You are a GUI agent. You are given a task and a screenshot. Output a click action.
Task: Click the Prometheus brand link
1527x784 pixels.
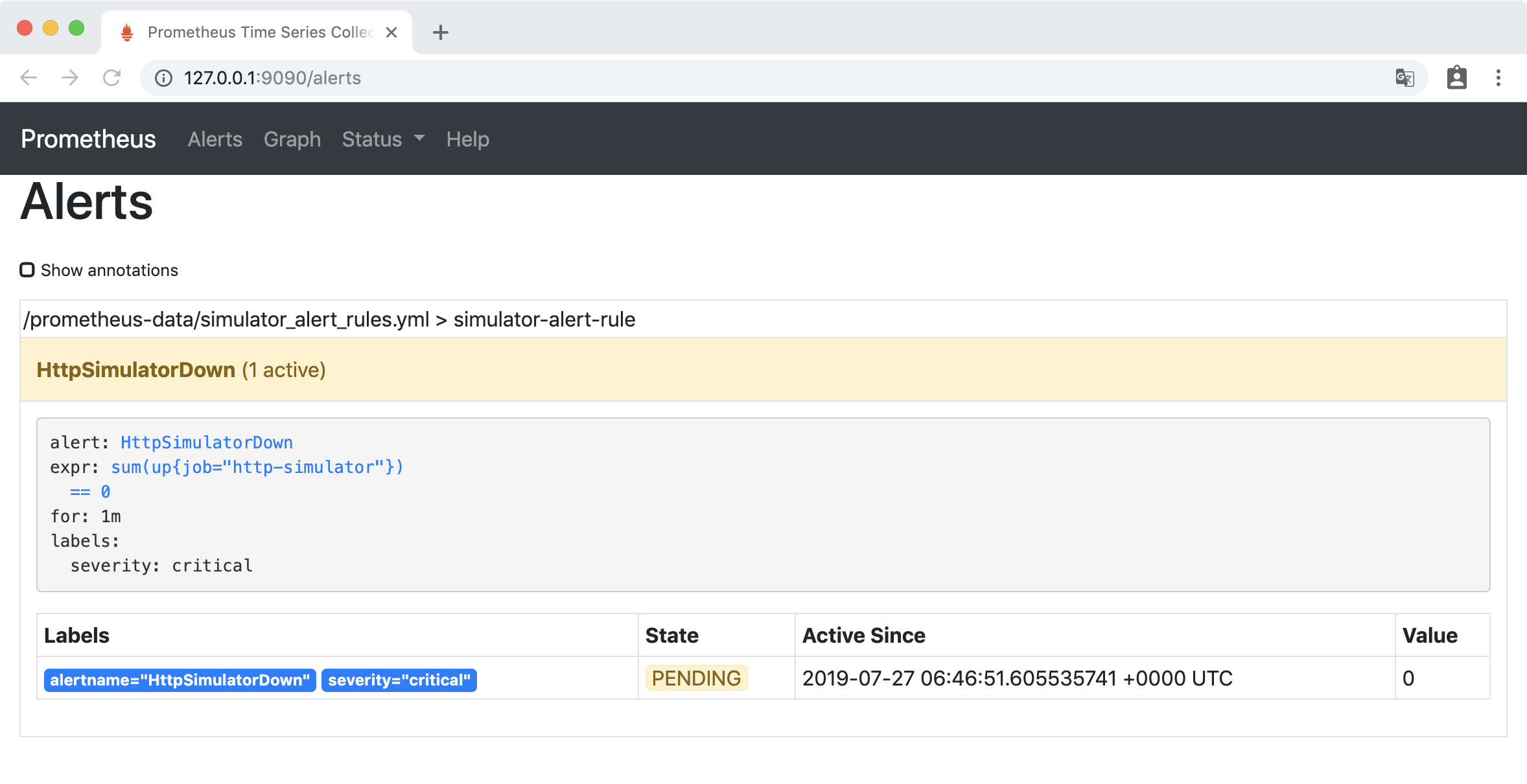click(88, 139)
